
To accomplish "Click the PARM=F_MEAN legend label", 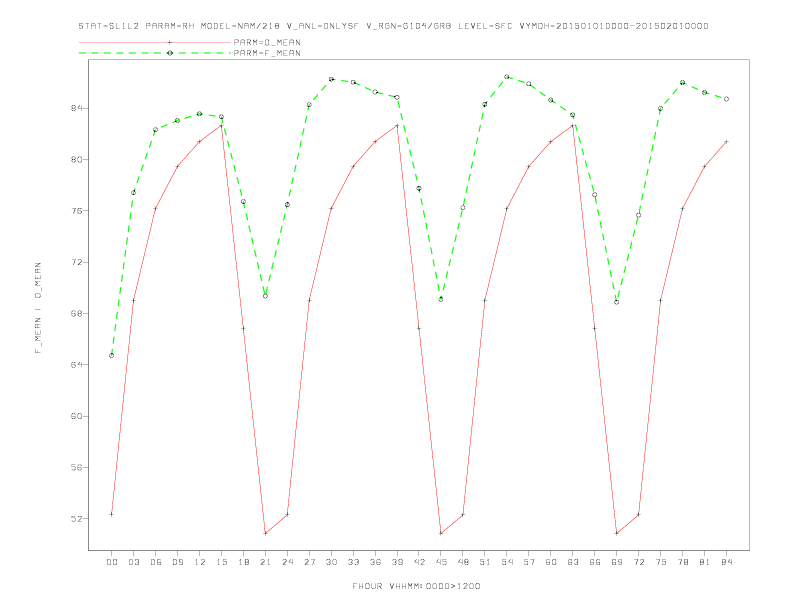I will coord(267,53).
